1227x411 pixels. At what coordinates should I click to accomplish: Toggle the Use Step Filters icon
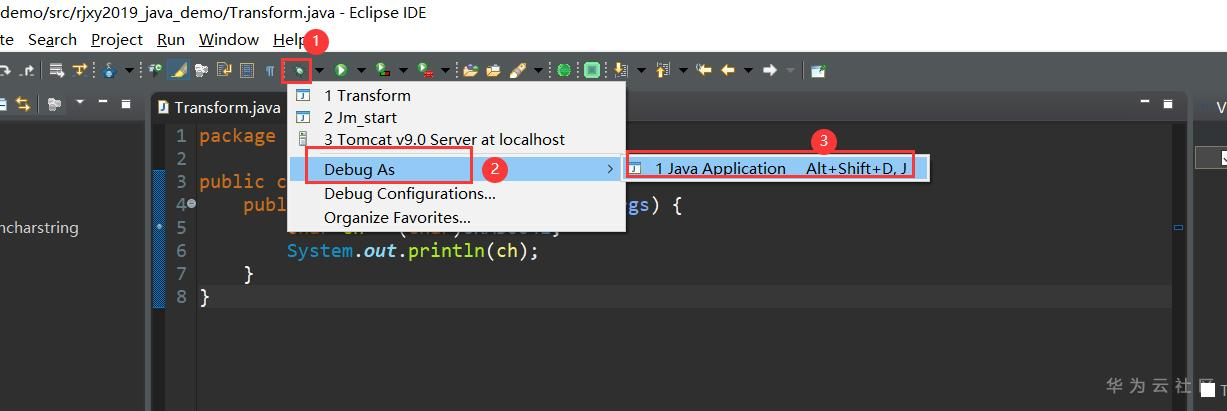(x=79, y=70)
